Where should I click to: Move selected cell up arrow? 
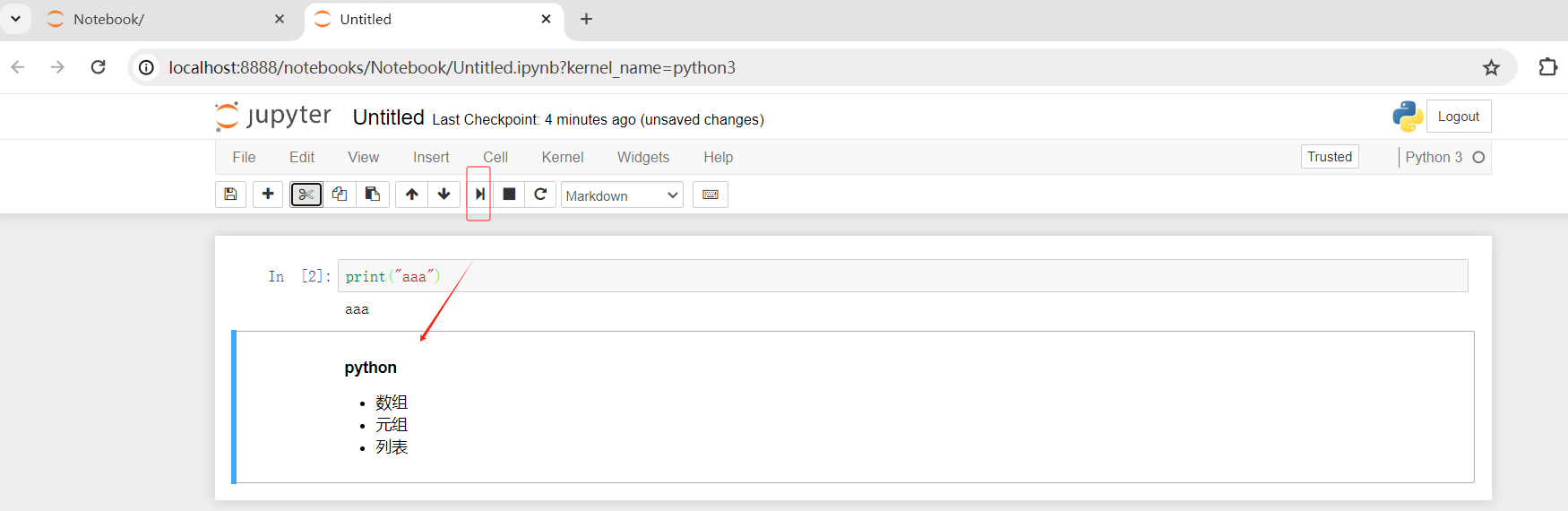411,195
